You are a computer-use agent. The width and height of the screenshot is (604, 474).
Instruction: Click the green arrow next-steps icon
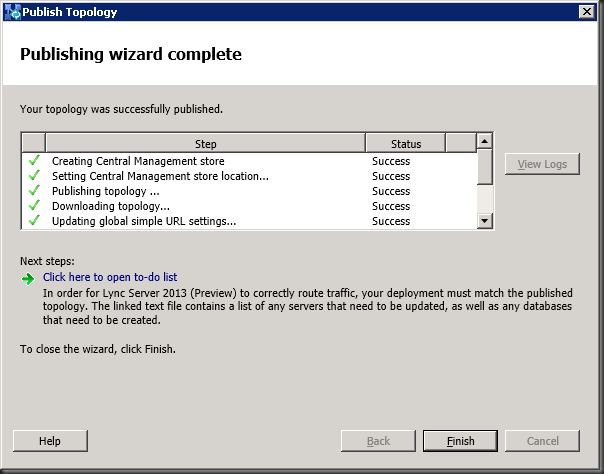(28, 278)
